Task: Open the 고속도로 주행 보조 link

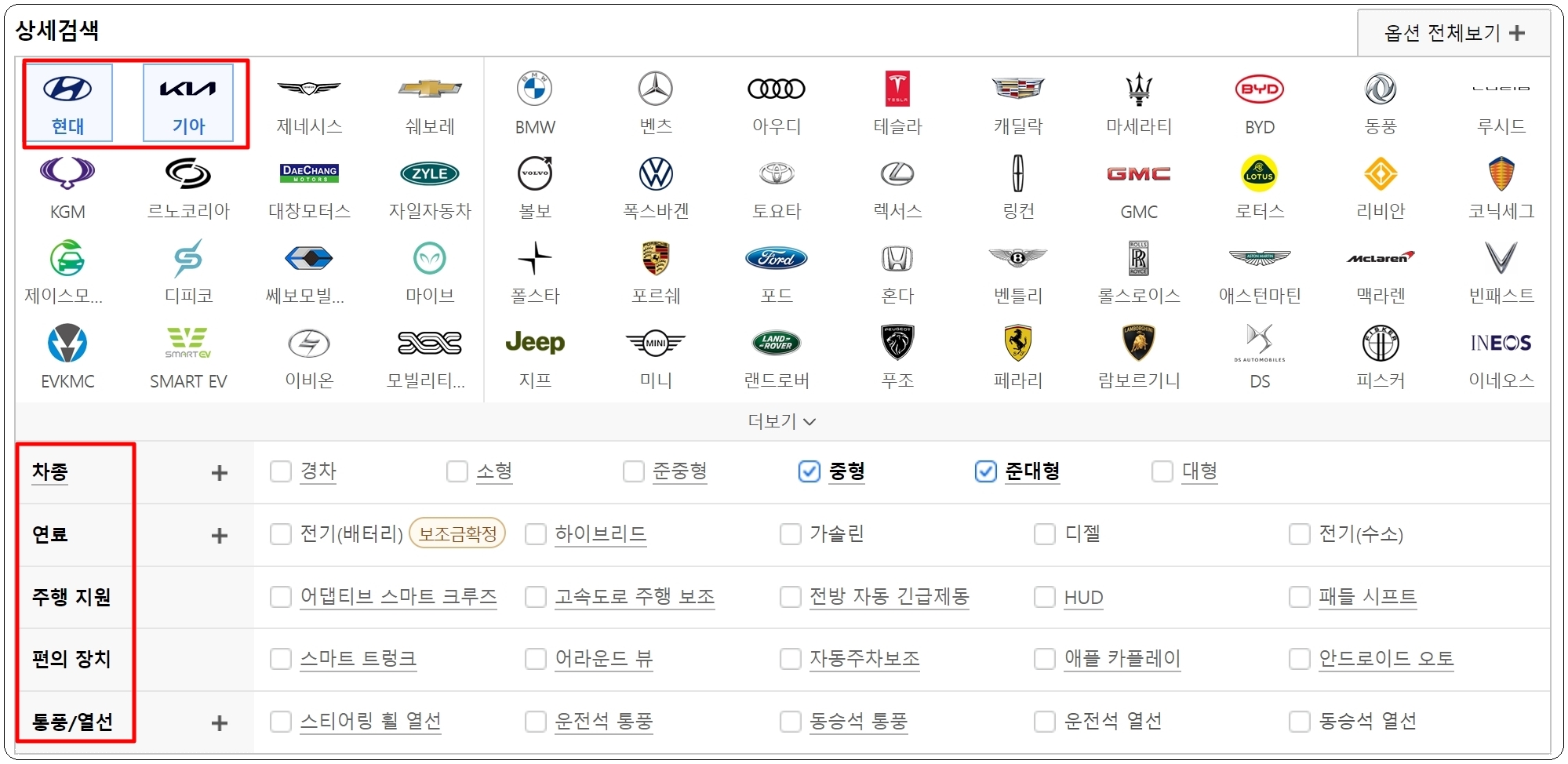Action: click(635, 597)
